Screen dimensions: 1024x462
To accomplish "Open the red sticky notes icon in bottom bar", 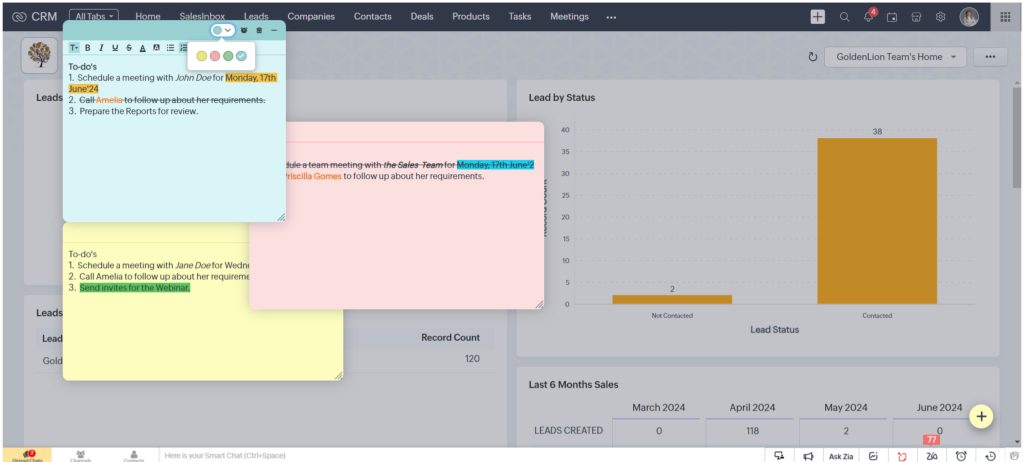I will point(903,456).
